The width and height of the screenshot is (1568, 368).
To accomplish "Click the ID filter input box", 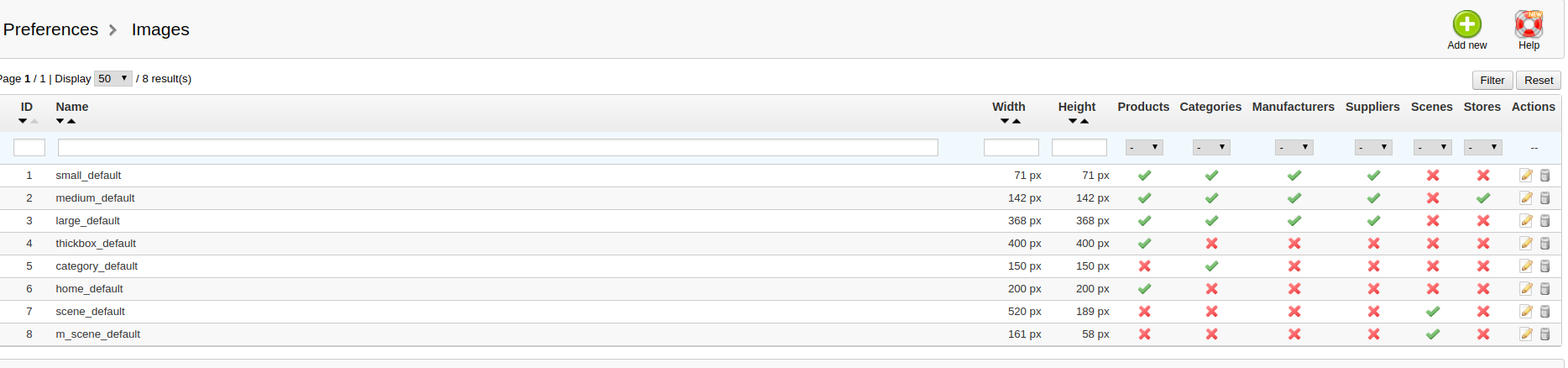I will (29, 148).
